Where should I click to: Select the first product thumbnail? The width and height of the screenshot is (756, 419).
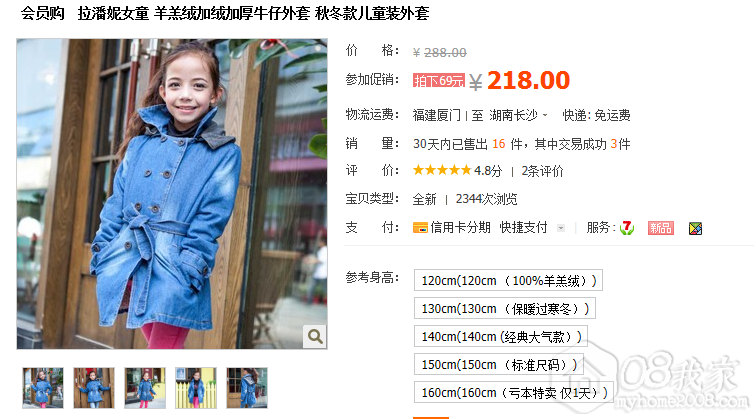[43, 388]
